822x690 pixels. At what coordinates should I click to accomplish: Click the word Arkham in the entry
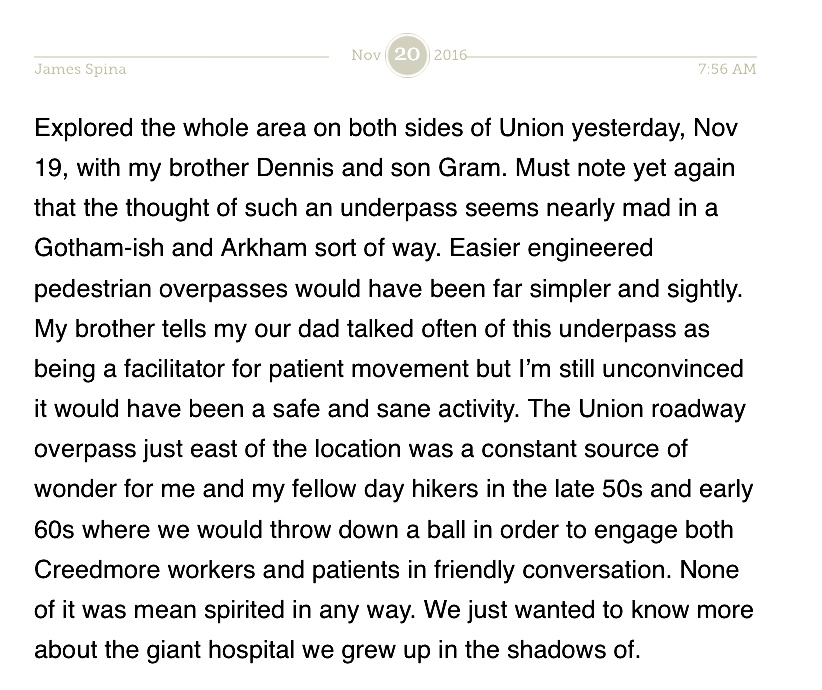(245, 248)
